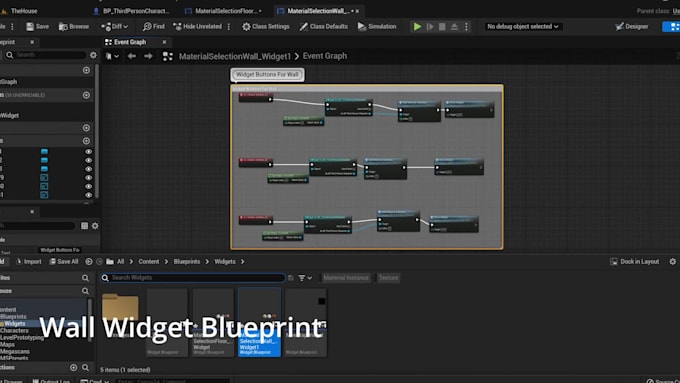Expand chevron after 'Widgets' in path
Viewport: 680px width, 383px height.
tap(242, 262)
